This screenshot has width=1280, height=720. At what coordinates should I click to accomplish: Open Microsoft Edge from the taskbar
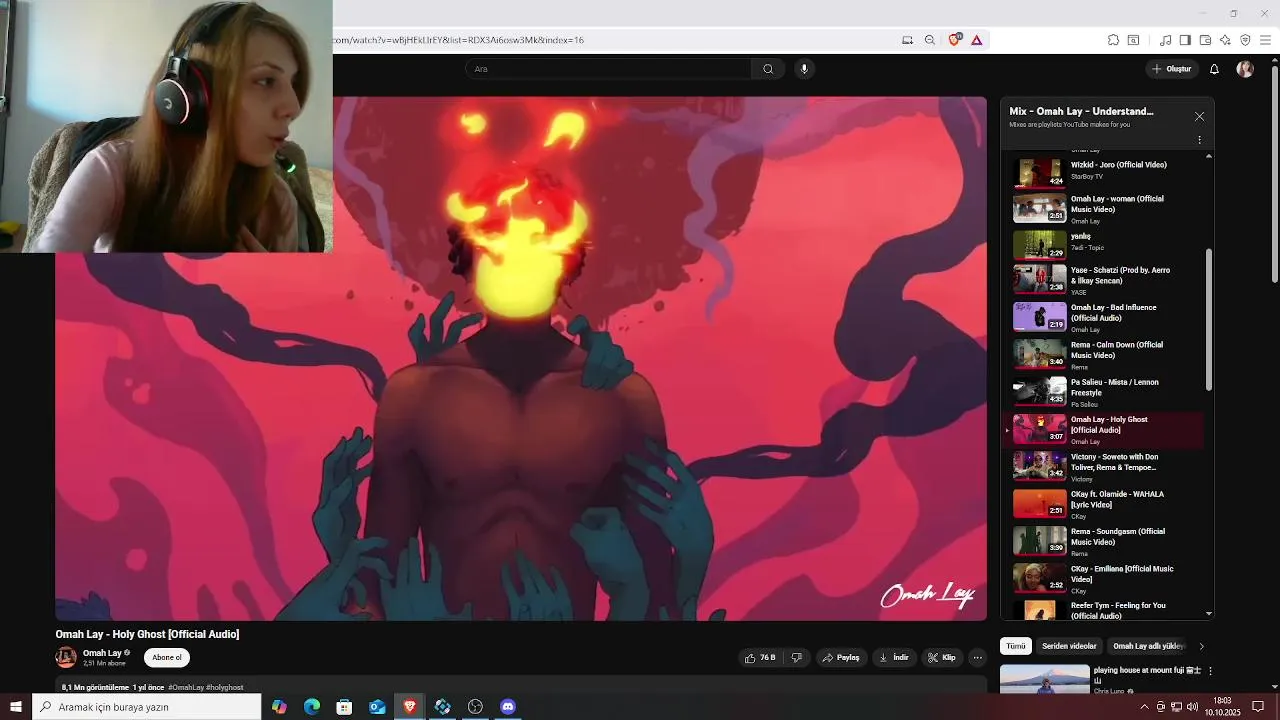[312, 707]
